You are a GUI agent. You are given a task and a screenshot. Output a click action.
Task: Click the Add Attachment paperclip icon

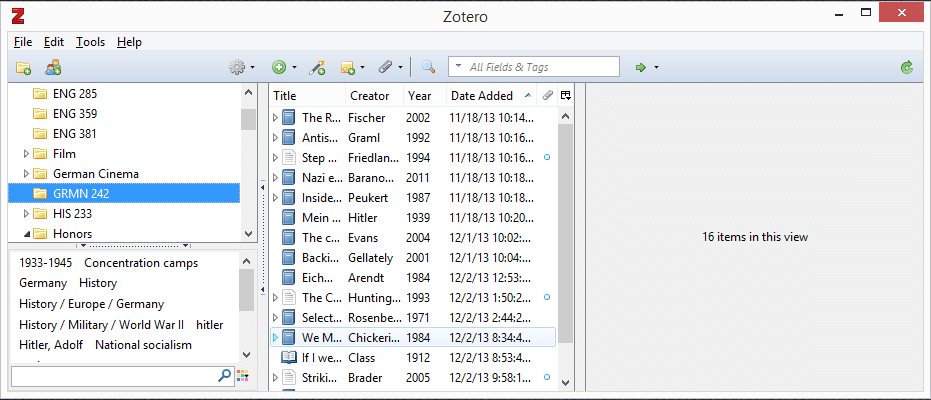point(385,67)
